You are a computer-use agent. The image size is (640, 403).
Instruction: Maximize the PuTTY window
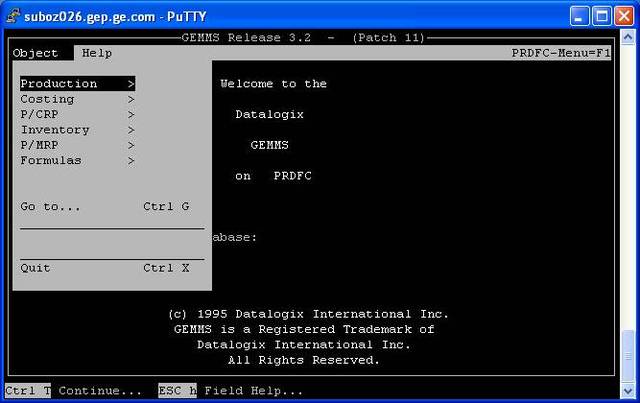(x=602, y=16)
